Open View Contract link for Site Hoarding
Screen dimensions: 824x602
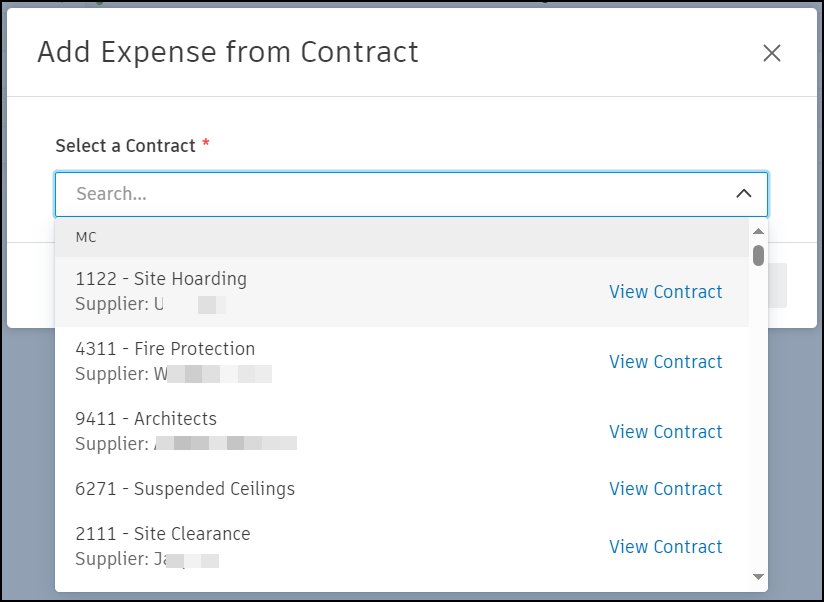click(x=665, y=292)
